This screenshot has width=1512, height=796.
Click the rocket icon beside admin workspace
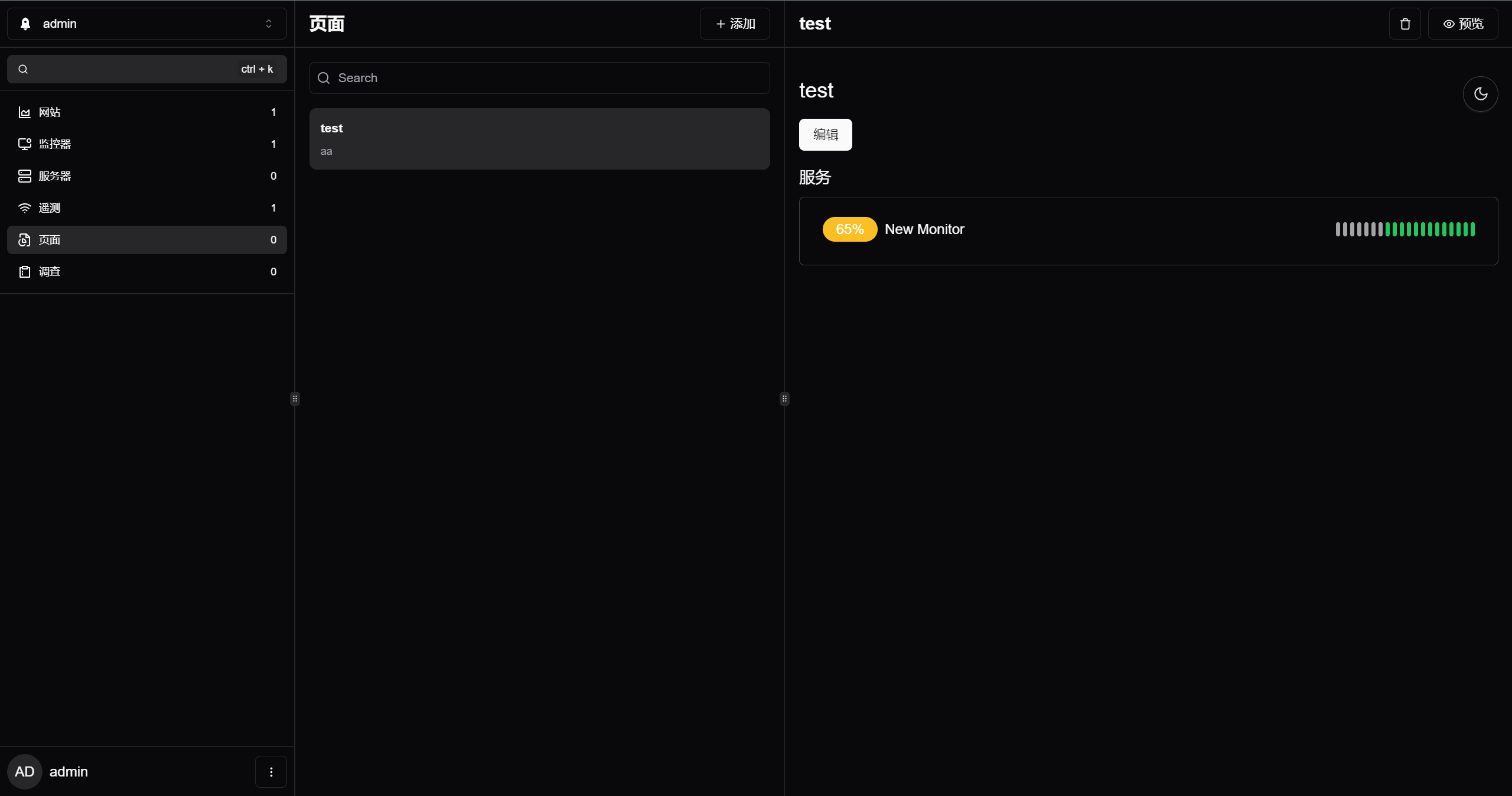pyautogui.click(x=25, y=24)
